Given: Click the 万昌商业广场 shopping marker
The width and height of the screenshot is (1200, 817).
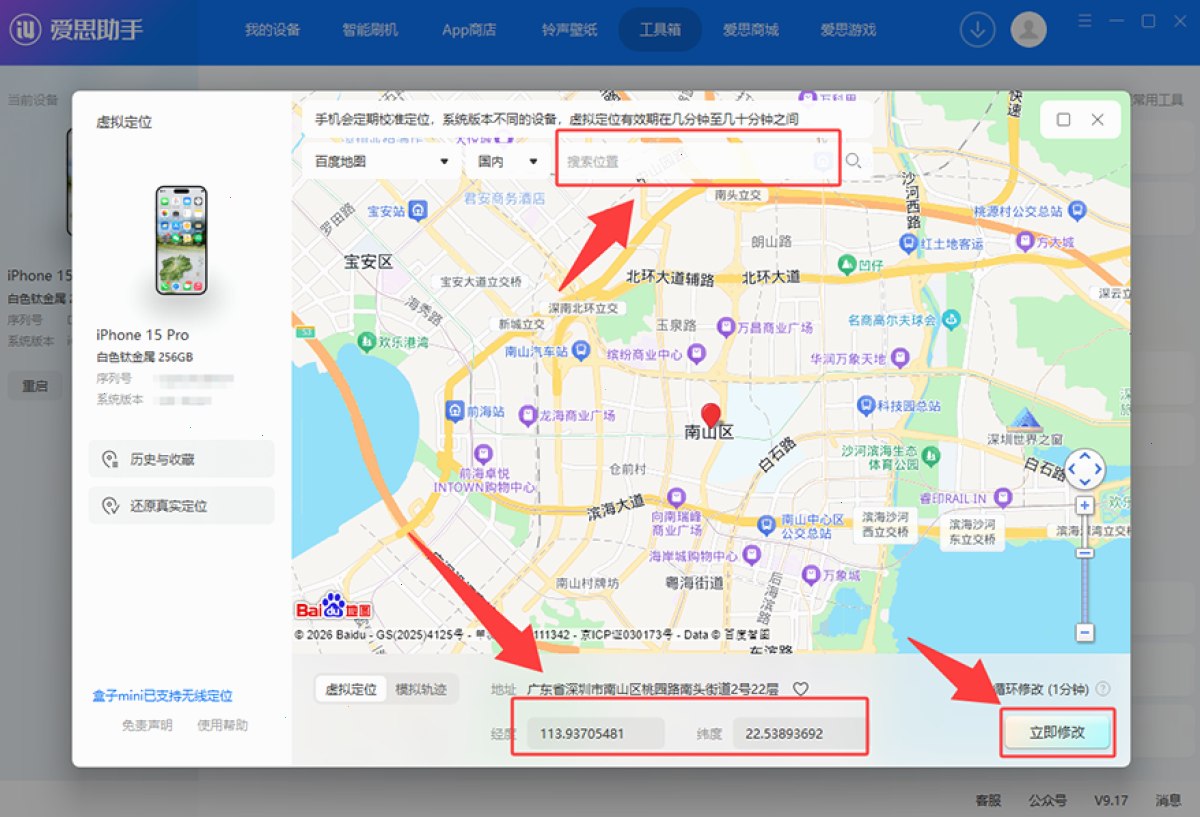Looking at the screenshot, I should [x=725, y=327].
